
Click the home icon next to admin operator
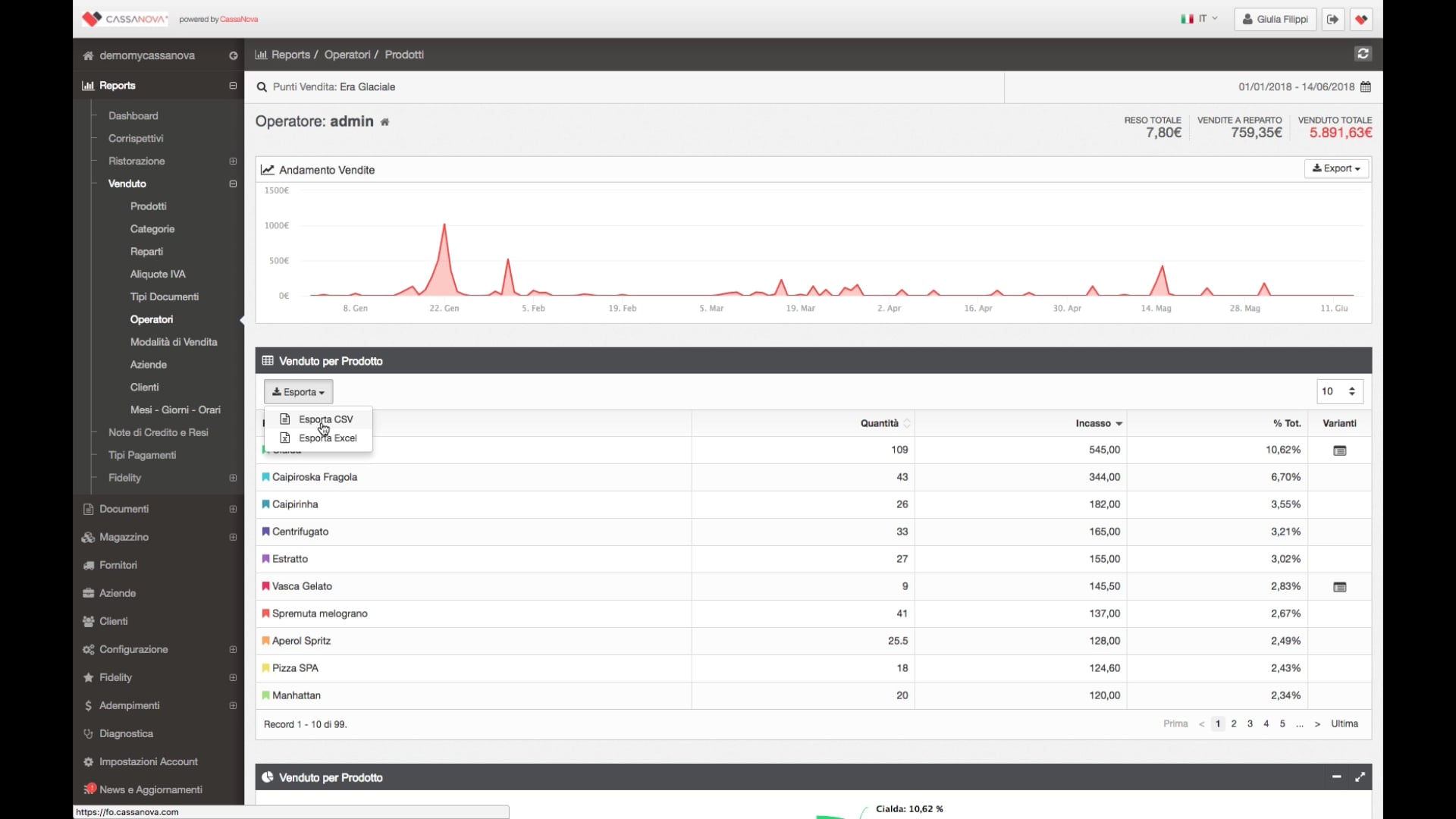[384, 122]
